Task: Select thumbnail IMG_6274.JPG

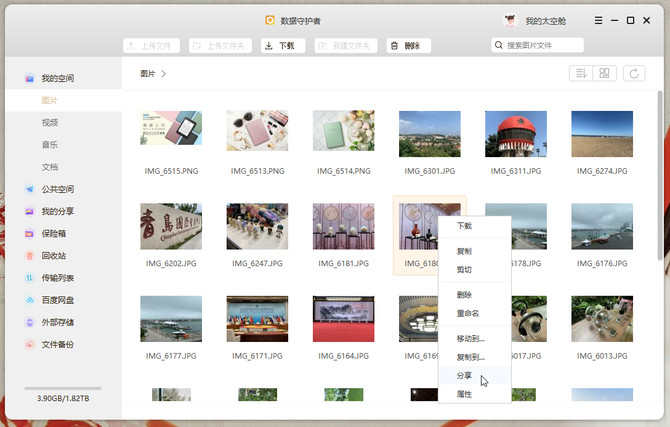Action: pos(602,134)
